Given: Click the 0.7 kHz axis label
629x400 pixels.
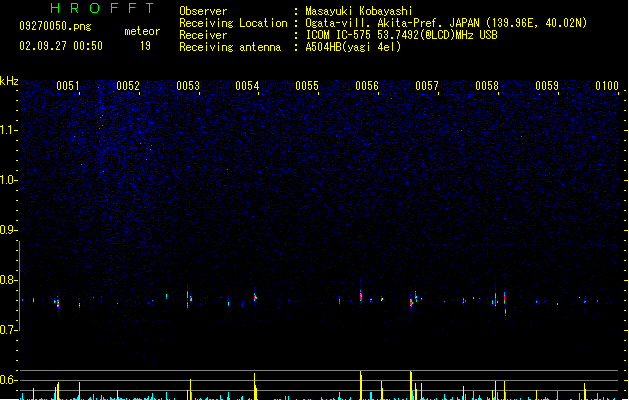Looking at the screenshot, I should tap(9, 330).
